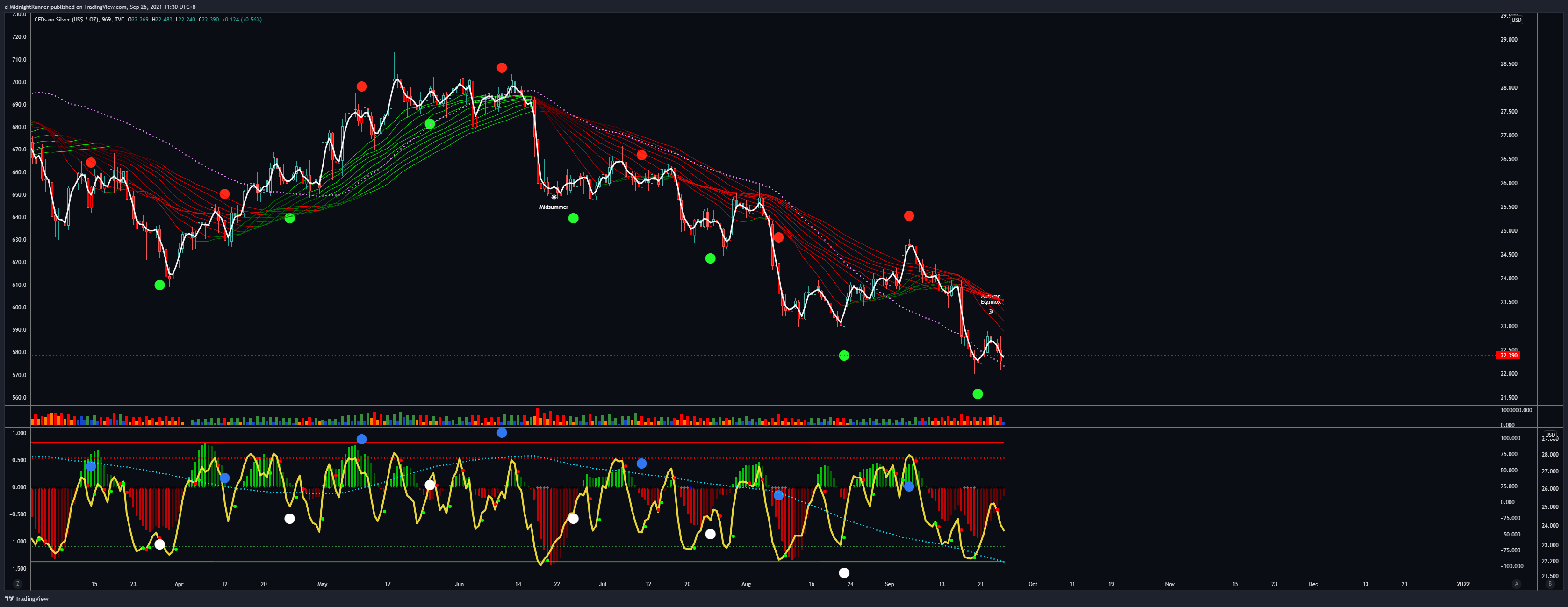This screenshot has width=1568, height=607.
Task: Click the -100.000 indicator axis label
Action: coord(1512,566)
